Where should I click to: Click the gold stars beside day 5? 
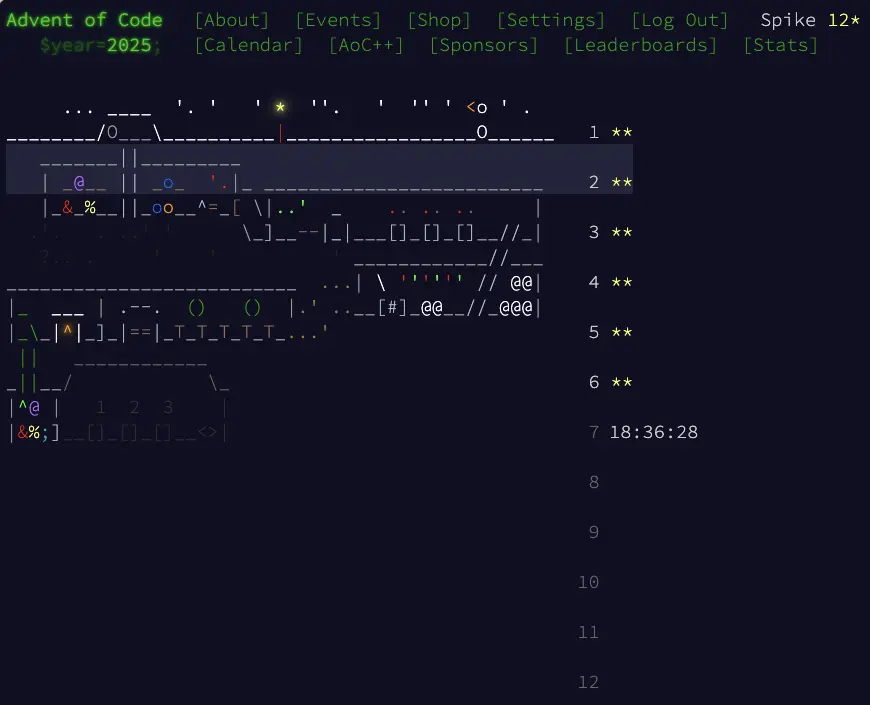621,333
